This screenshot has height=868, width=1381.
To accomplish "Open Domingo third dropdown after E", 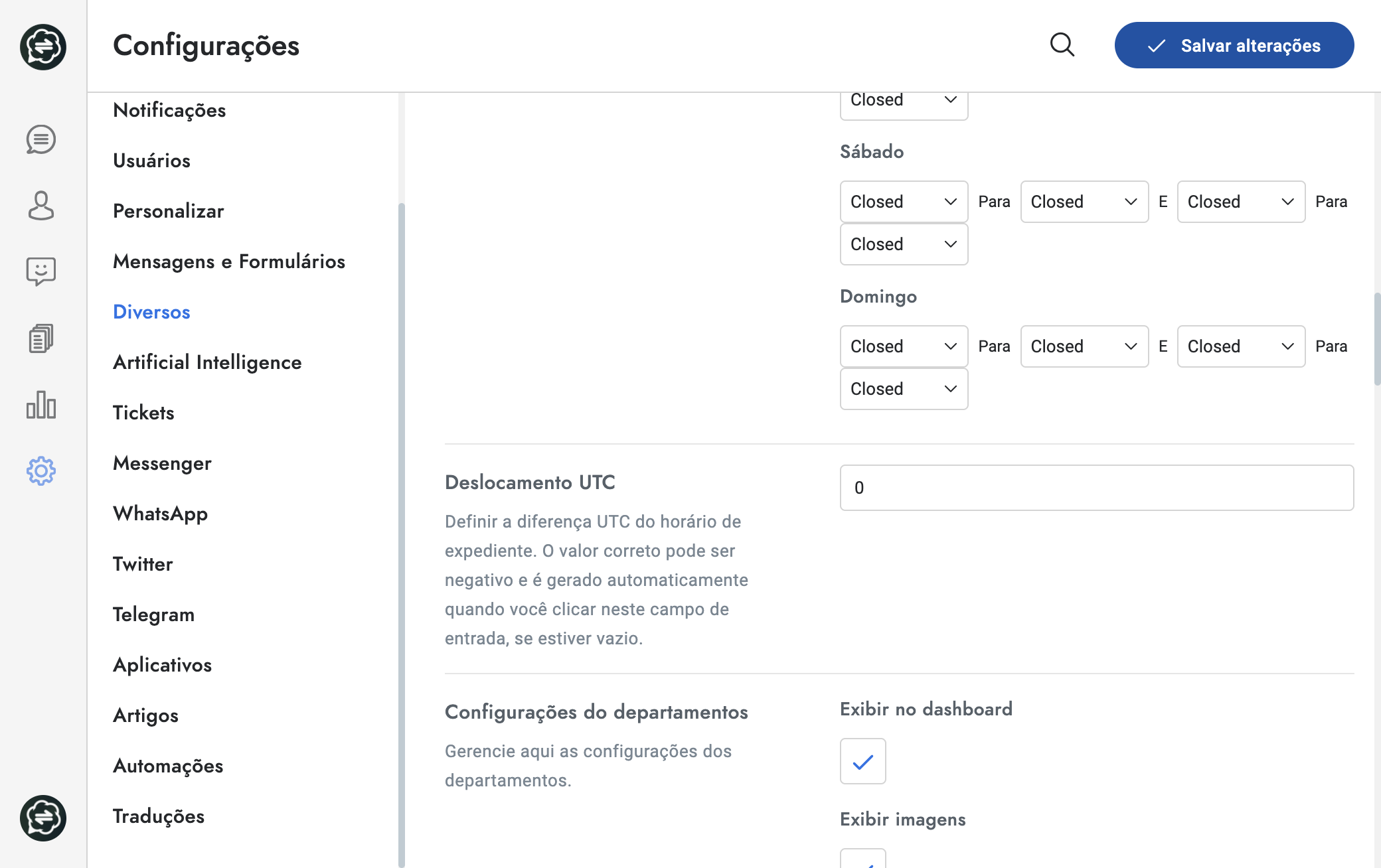I will pos(1242,346).
